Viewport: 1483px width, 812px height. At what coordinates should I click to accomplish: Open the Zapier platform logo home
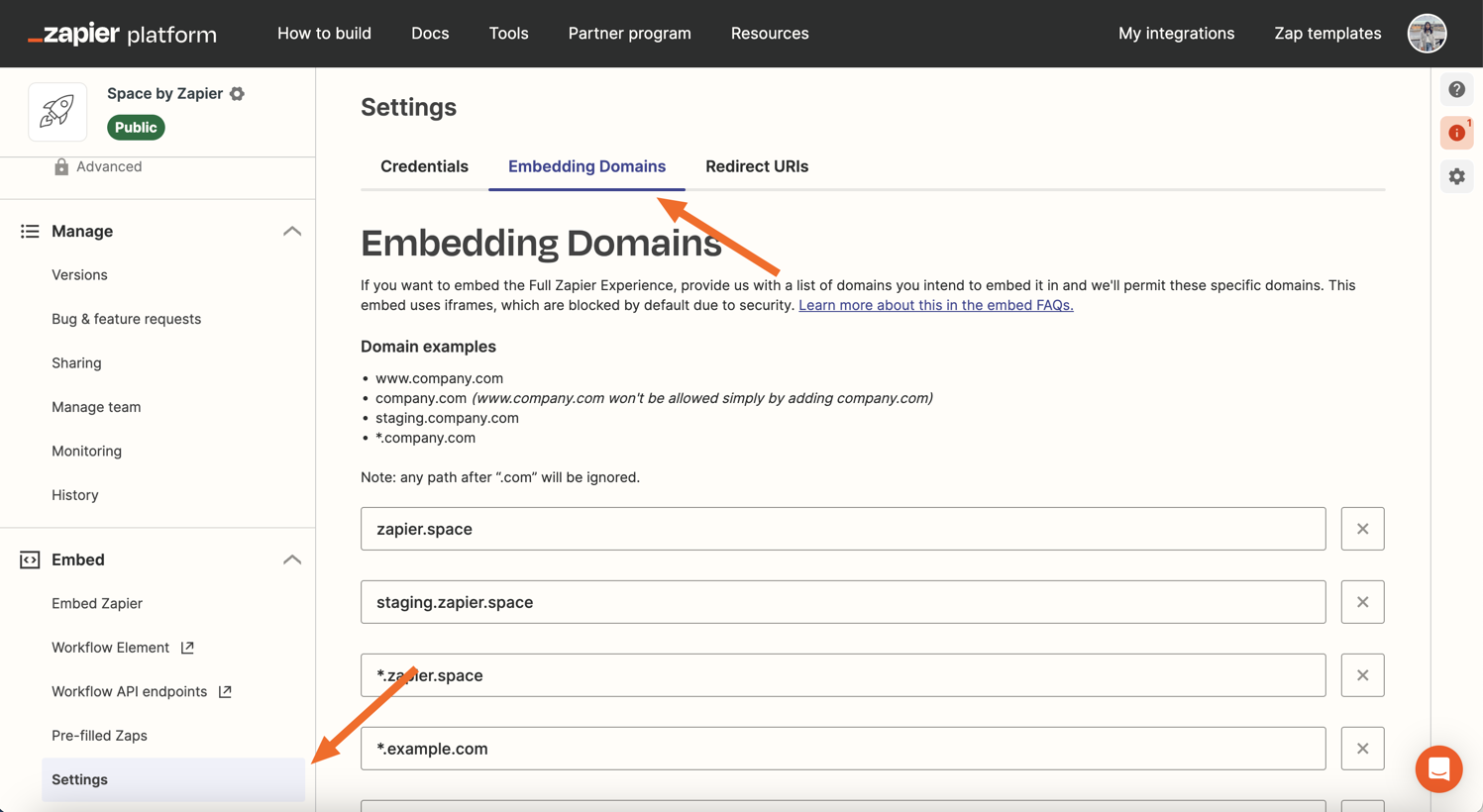point(122,34)
